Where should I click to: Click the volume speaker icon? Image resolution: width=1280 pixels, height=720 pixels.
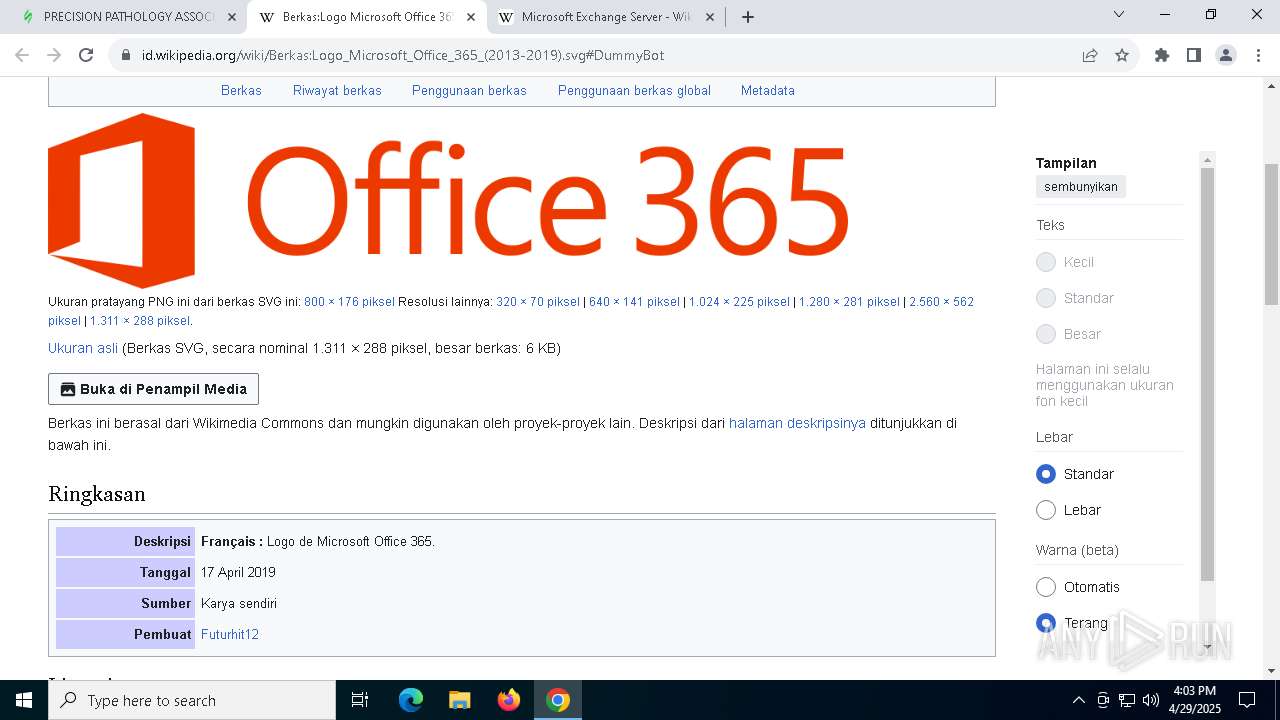pos(1151,700)
